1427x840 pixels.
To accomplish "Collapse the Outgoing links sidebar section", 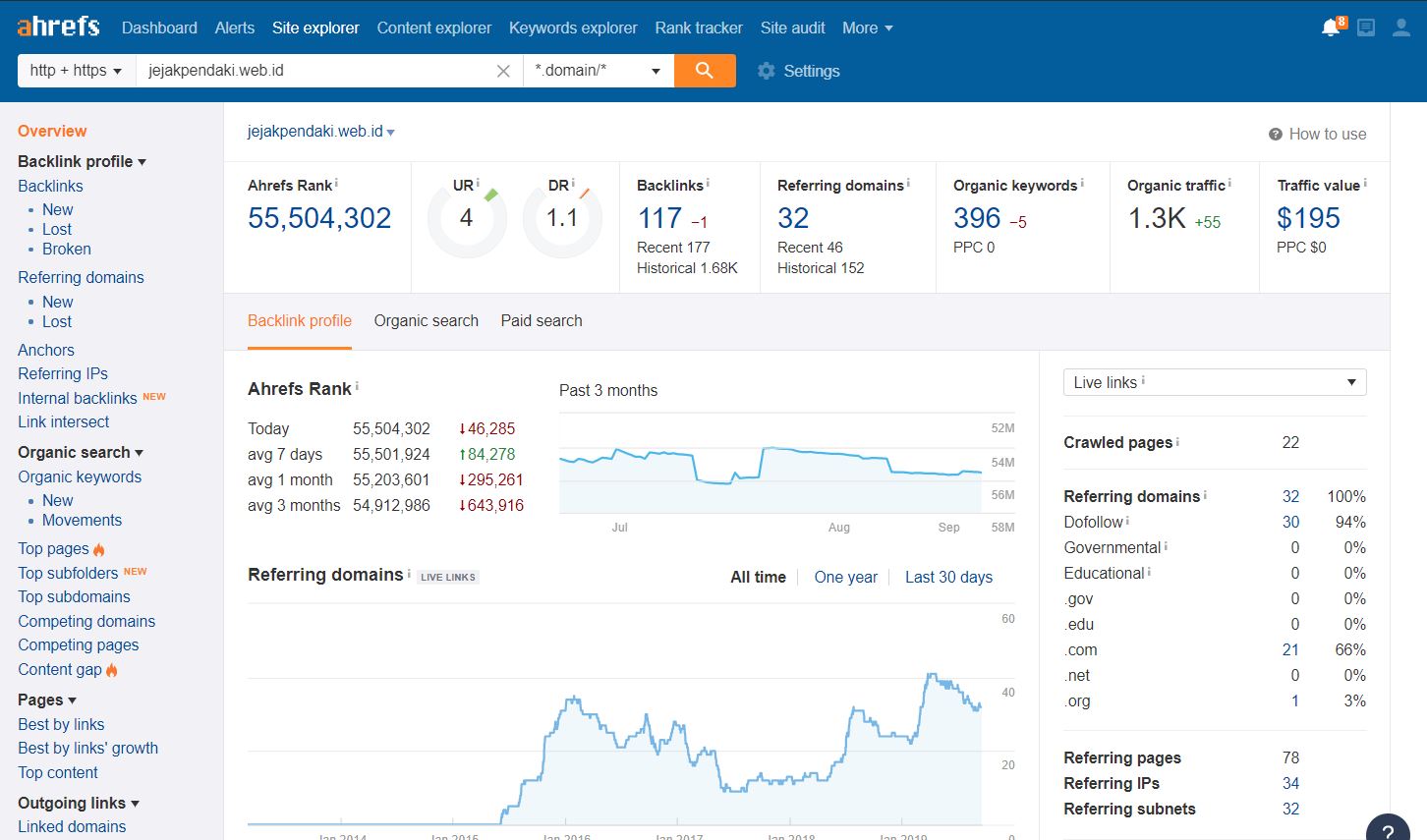I will click(79, 803).
